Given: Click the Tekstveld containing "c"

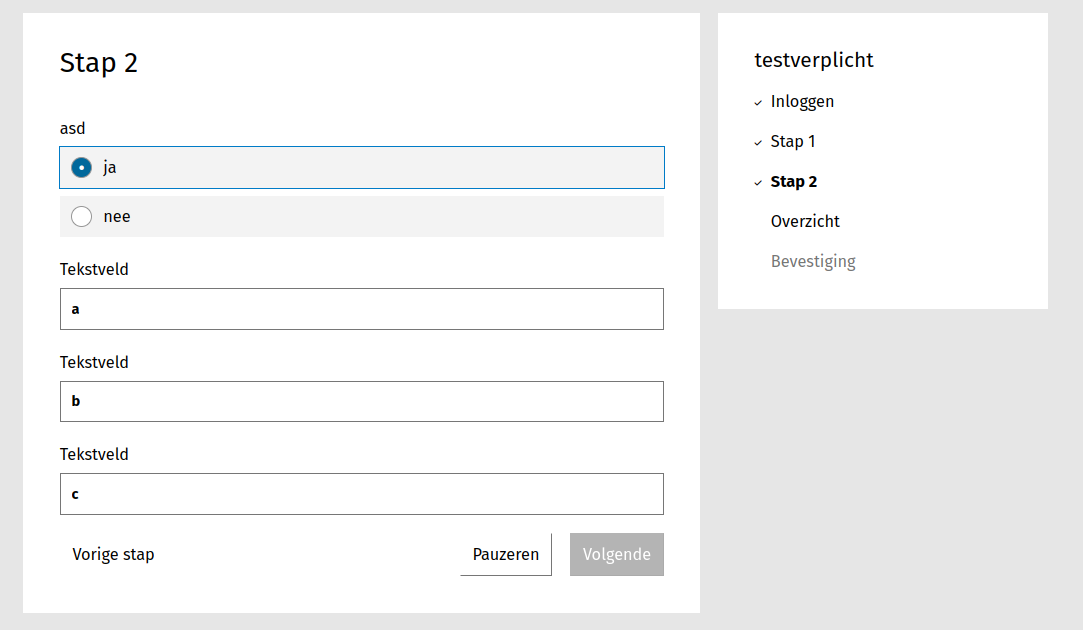Looking at the screenshot, I should click(x=361, y=494).
